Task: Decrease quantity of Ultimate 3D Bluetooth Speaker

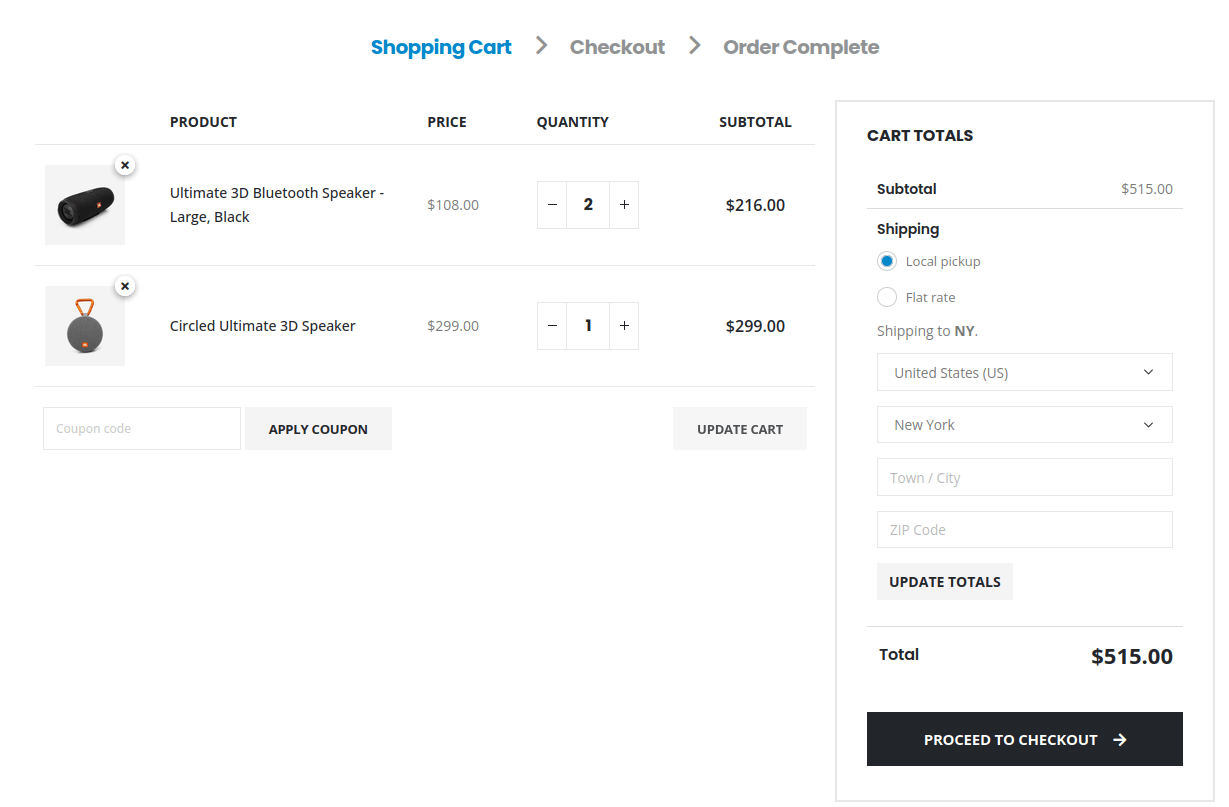Action: [x=552, y=205]
